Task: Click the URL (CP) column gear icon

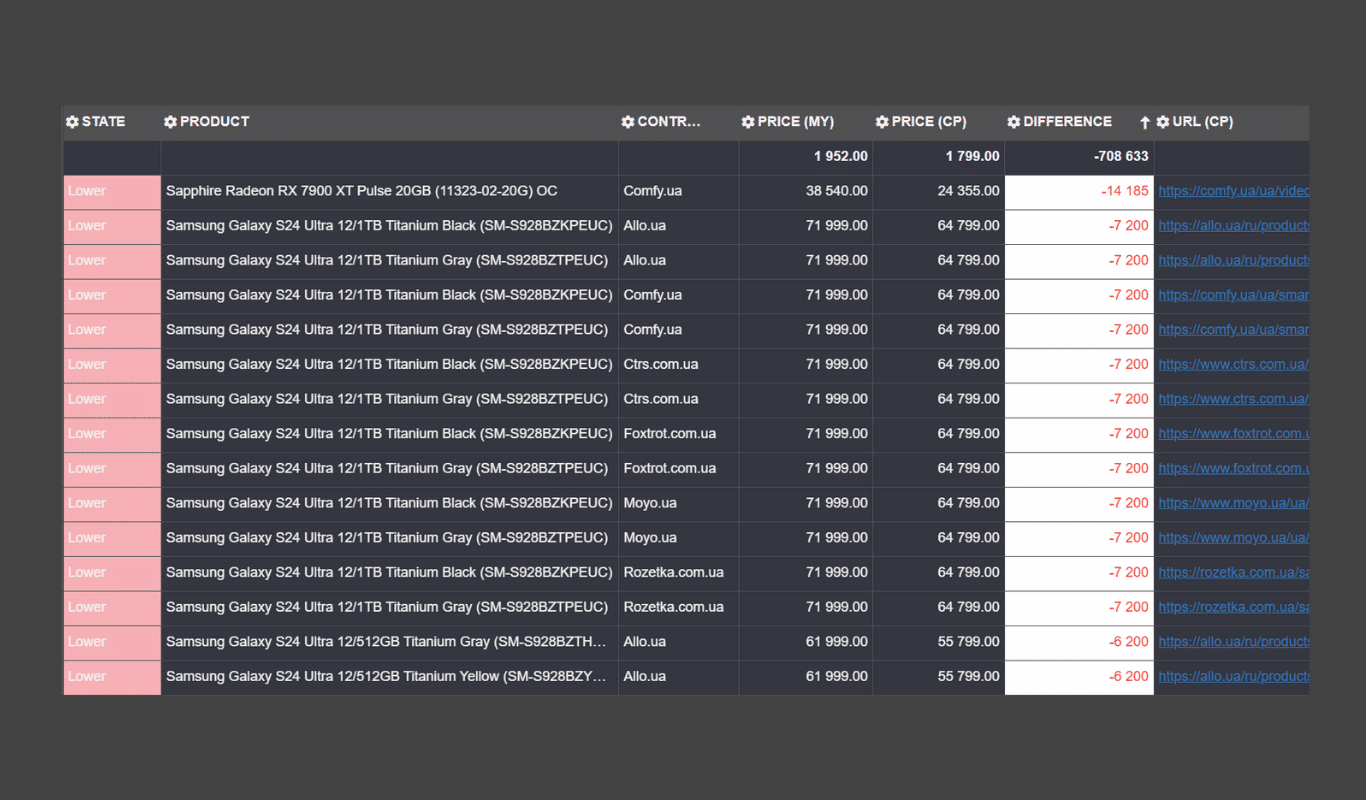Action: click(1163, 122)
